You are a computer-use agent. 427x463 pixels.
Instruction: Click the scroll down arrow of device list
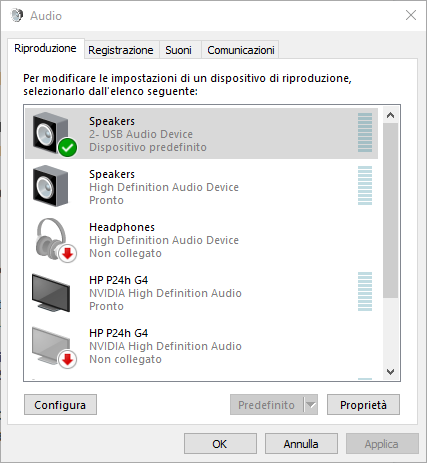pyautogui.click(x=391, y=371)
